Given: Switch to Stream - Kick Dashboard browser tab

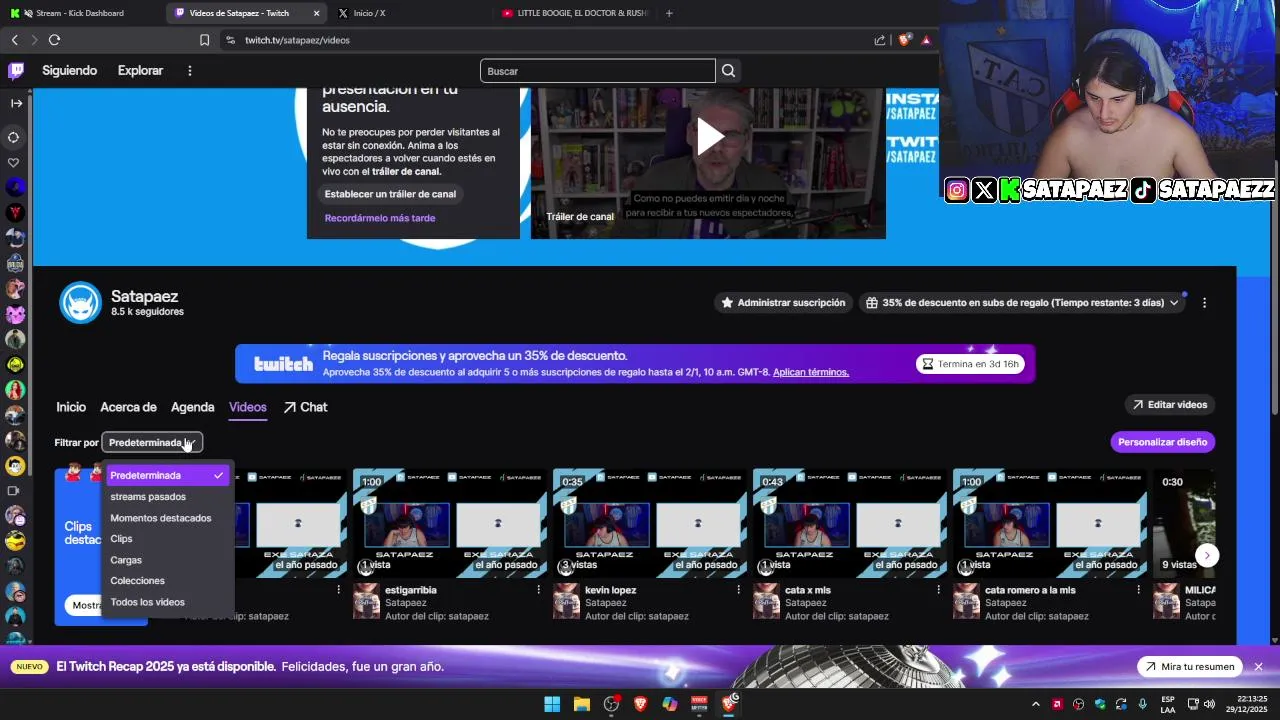Looking at the screenshot, I should pyautogui.click(x=80, y=13).
